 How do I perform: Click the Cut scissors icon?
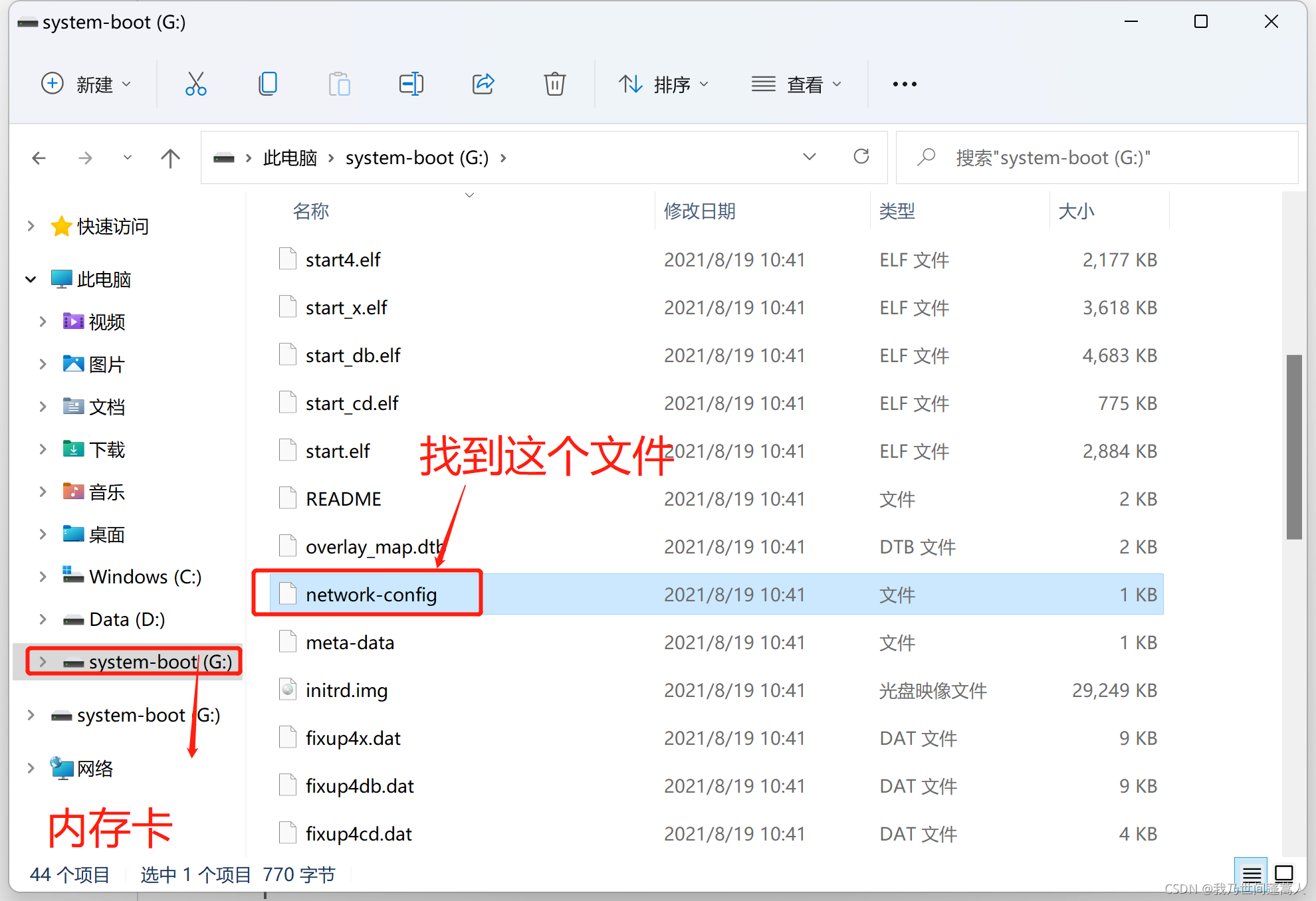(195, 84)
